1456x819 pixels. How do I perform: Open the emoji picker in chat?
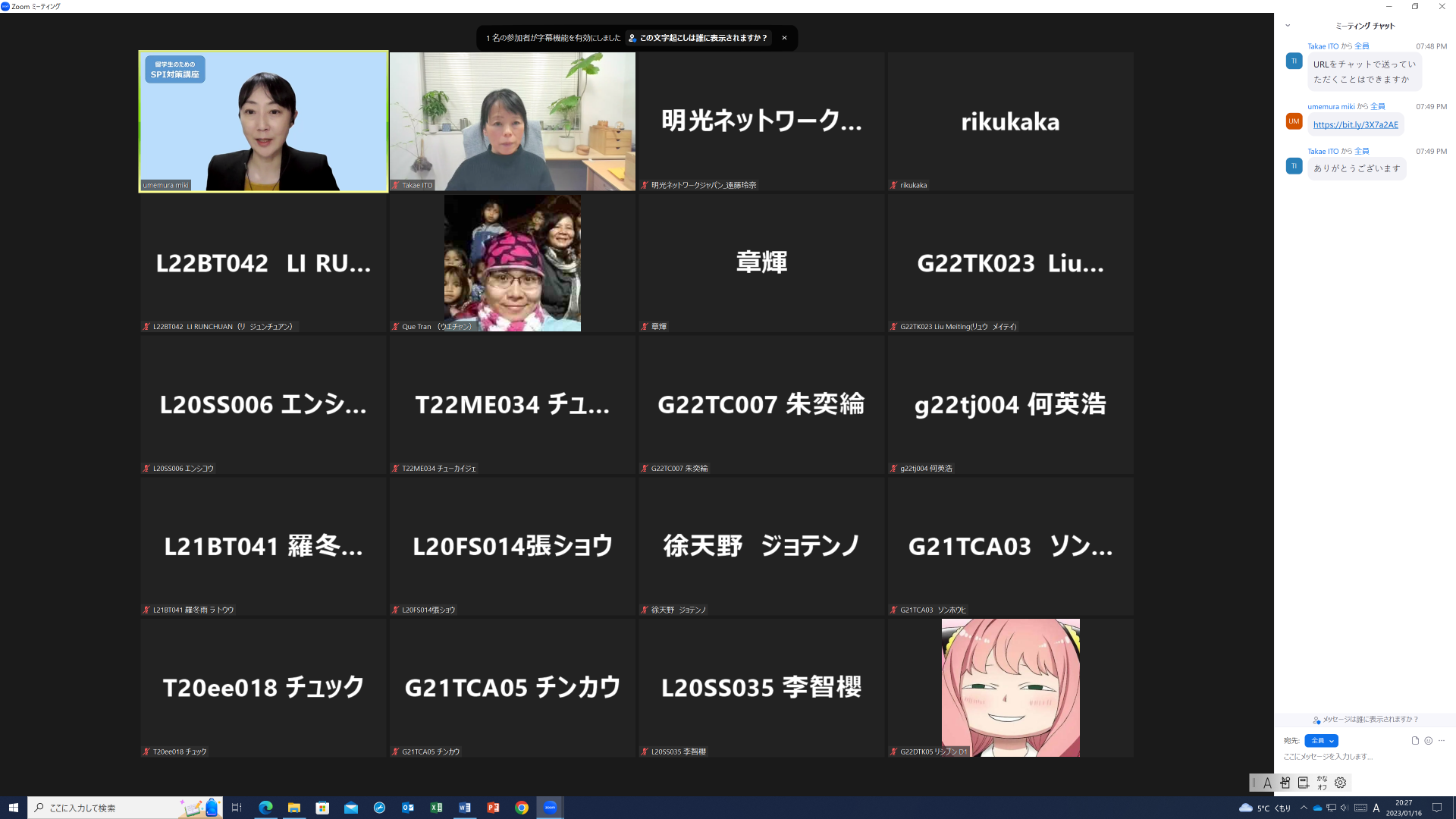pyautogui.click(x=1429, y=741)
